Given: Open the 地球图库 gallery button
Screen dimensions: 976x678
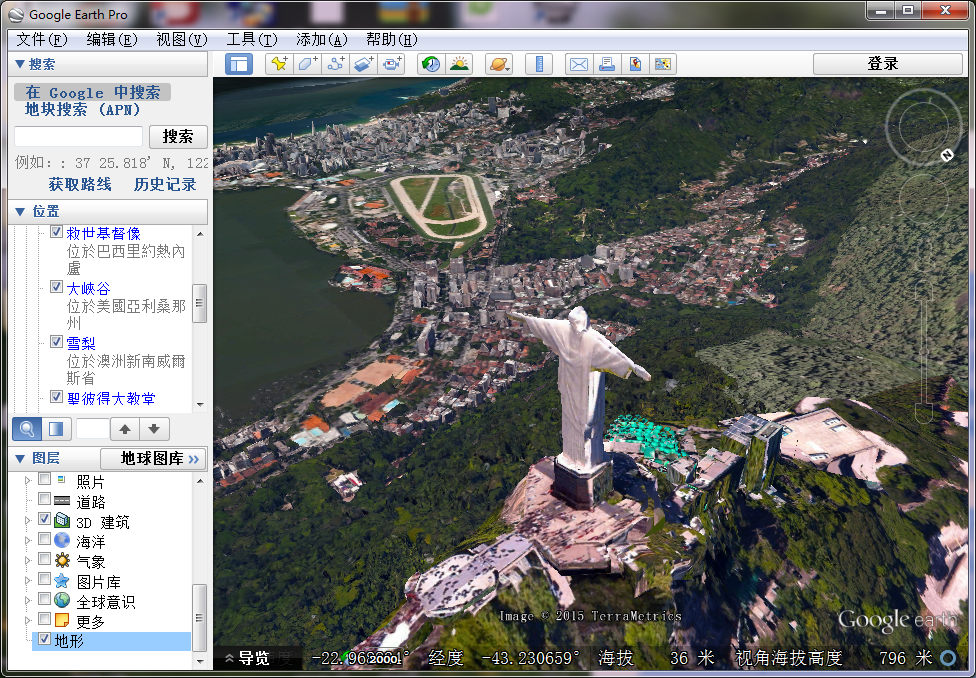Looking at the screenshot, I should (153, 459).
